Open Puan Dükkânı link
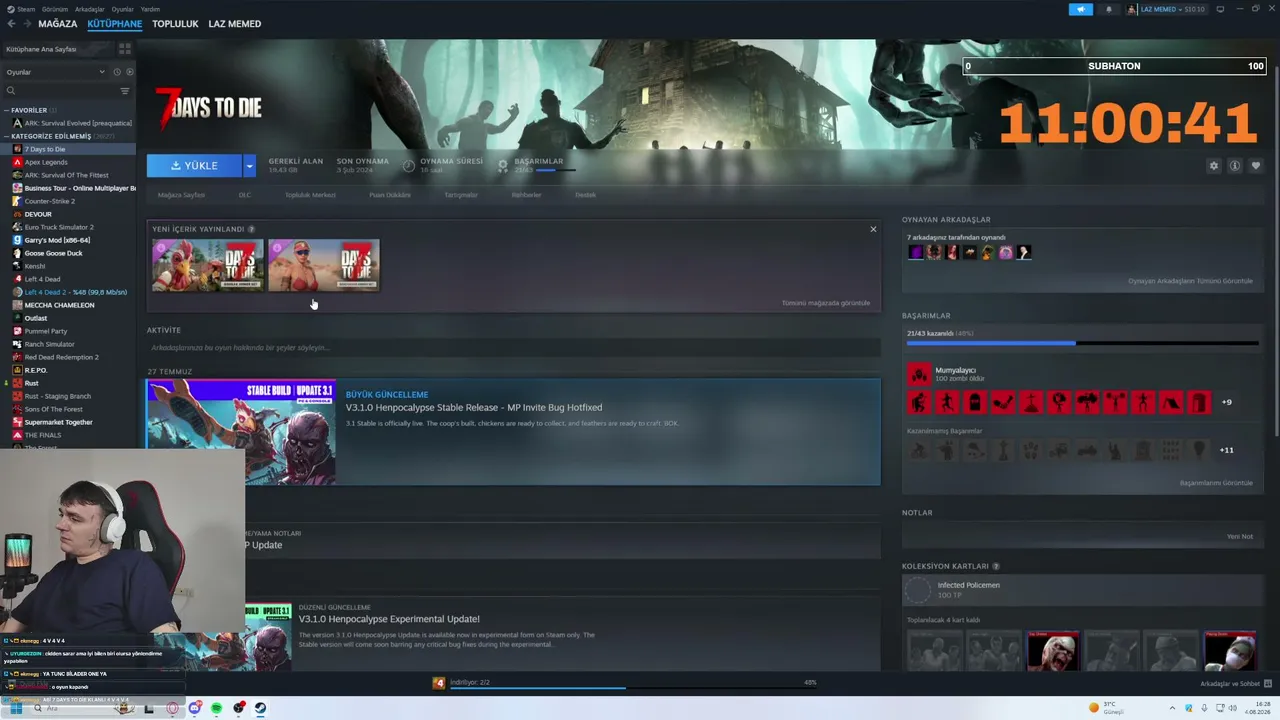The width and height of the screenshot is (1280, 720). point(390,195)
